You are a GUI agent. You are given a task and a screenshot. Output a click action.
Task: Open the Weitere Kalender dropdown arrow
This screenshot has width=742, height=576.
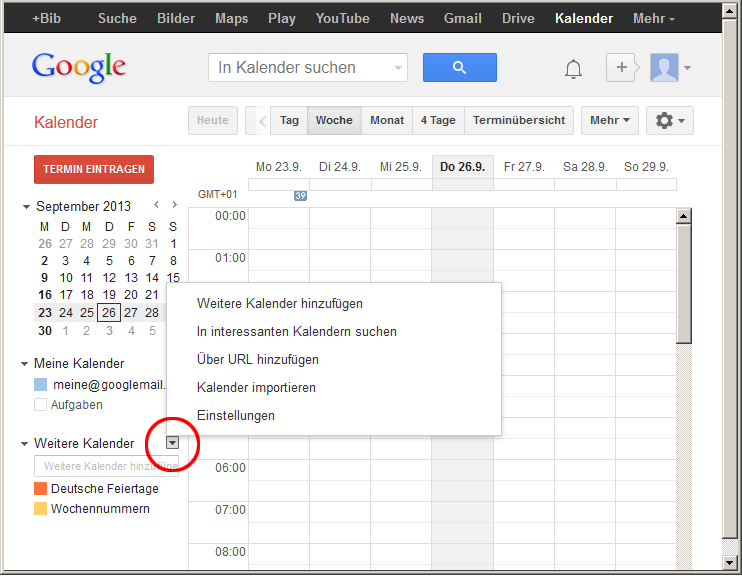(172, 443)
